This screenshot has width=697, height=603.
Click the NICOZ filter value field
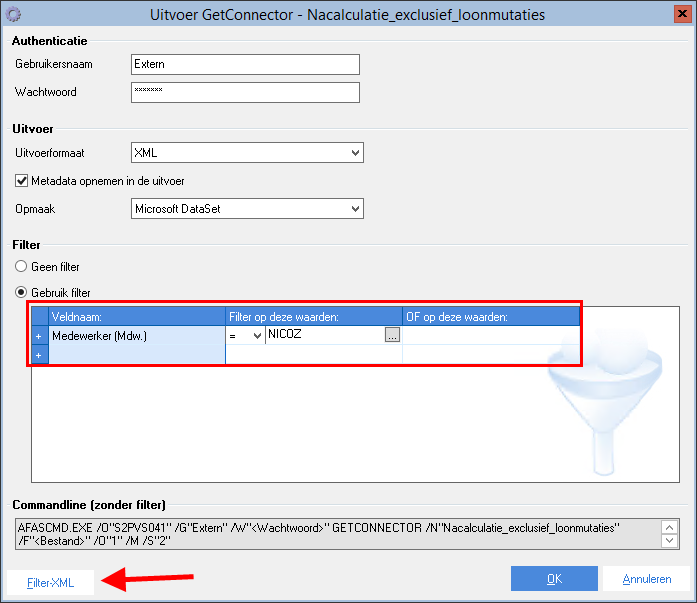pyautogui.click(x=325, y=334)
